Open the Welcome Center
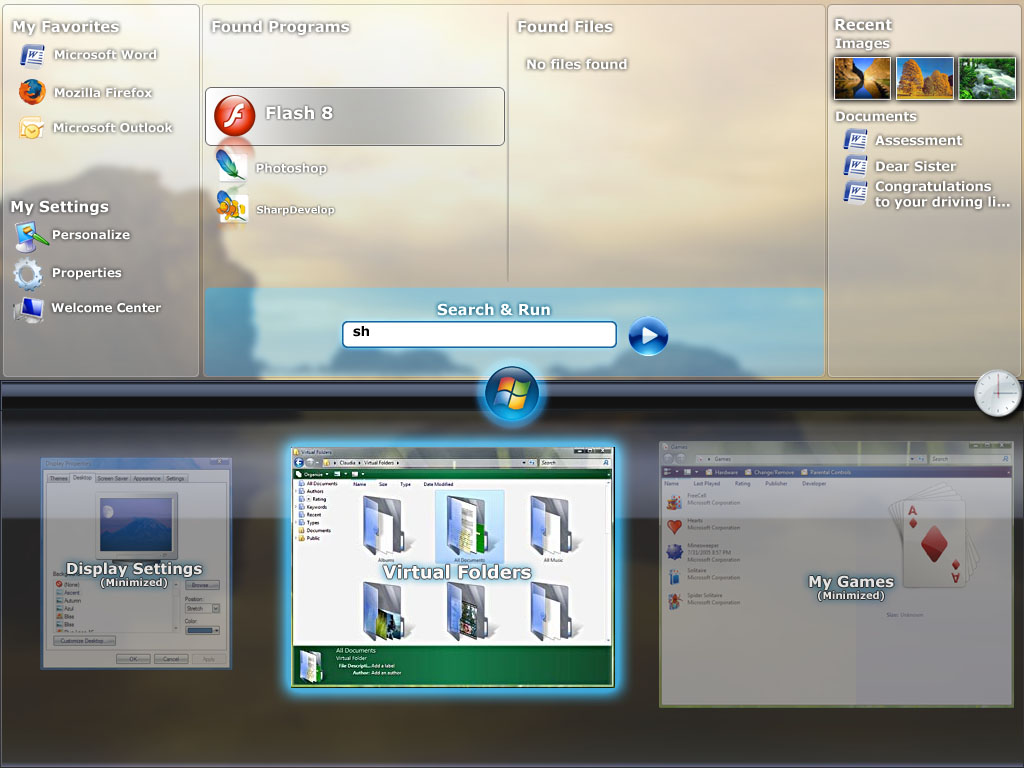 (x=88, y=308)
